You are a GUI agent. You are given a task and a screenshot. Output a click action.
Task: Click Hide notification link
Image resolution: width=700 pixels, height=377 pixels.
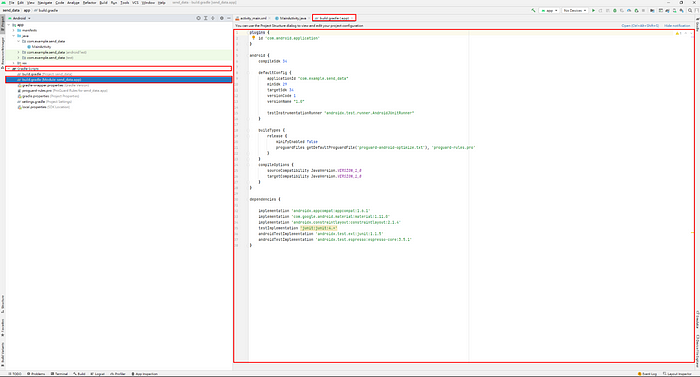(x=677, y=26)
